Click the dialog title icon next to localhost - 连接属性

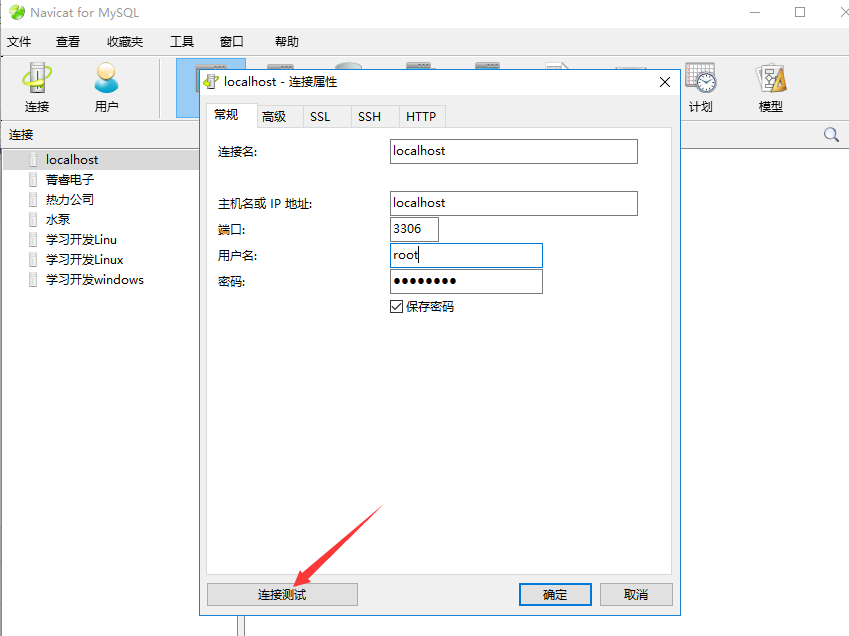(211, 82)
